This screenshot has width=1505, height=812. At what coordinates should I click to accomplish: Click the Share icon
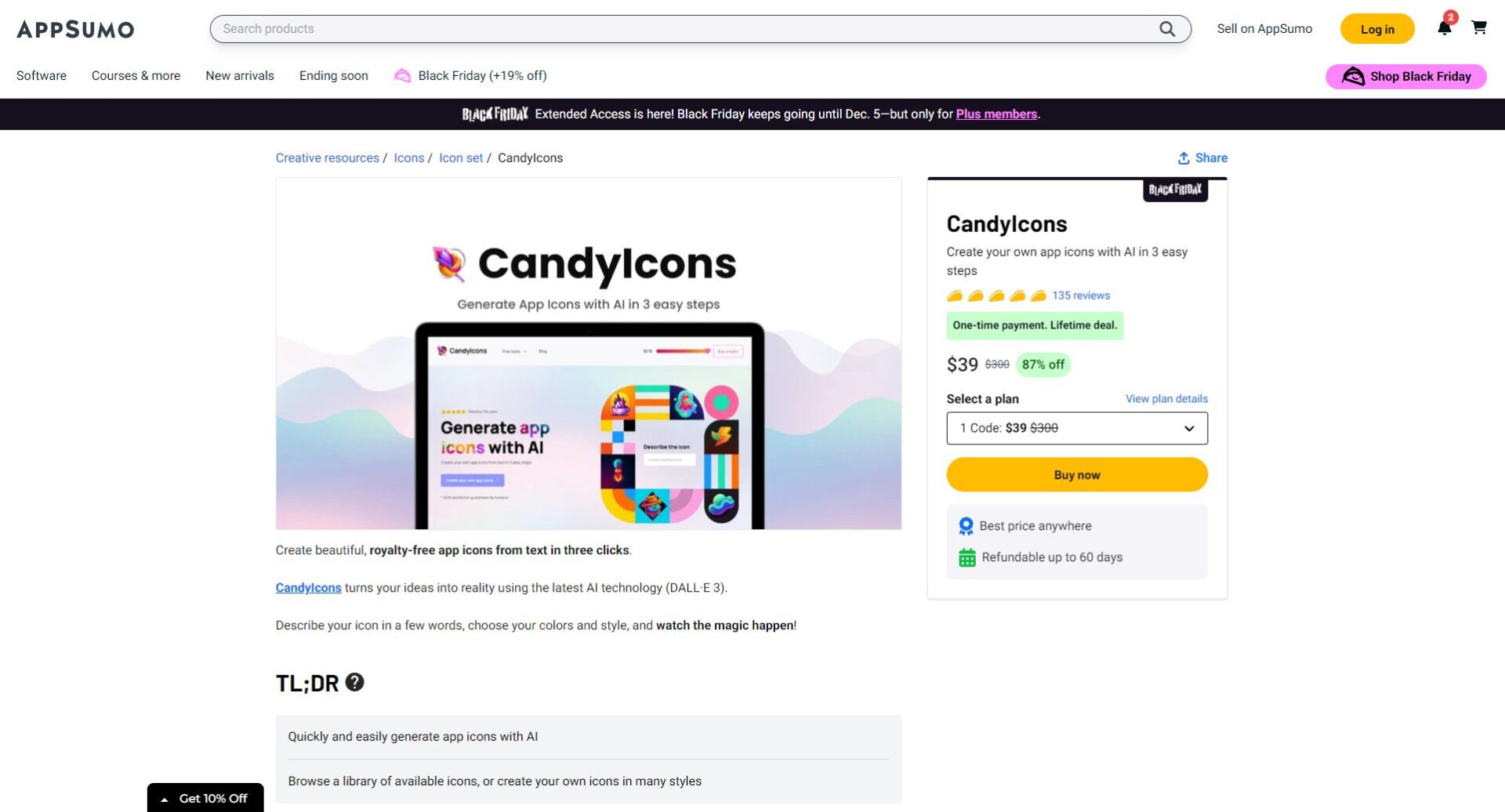pyautogui.click(x=1184, y=158)
